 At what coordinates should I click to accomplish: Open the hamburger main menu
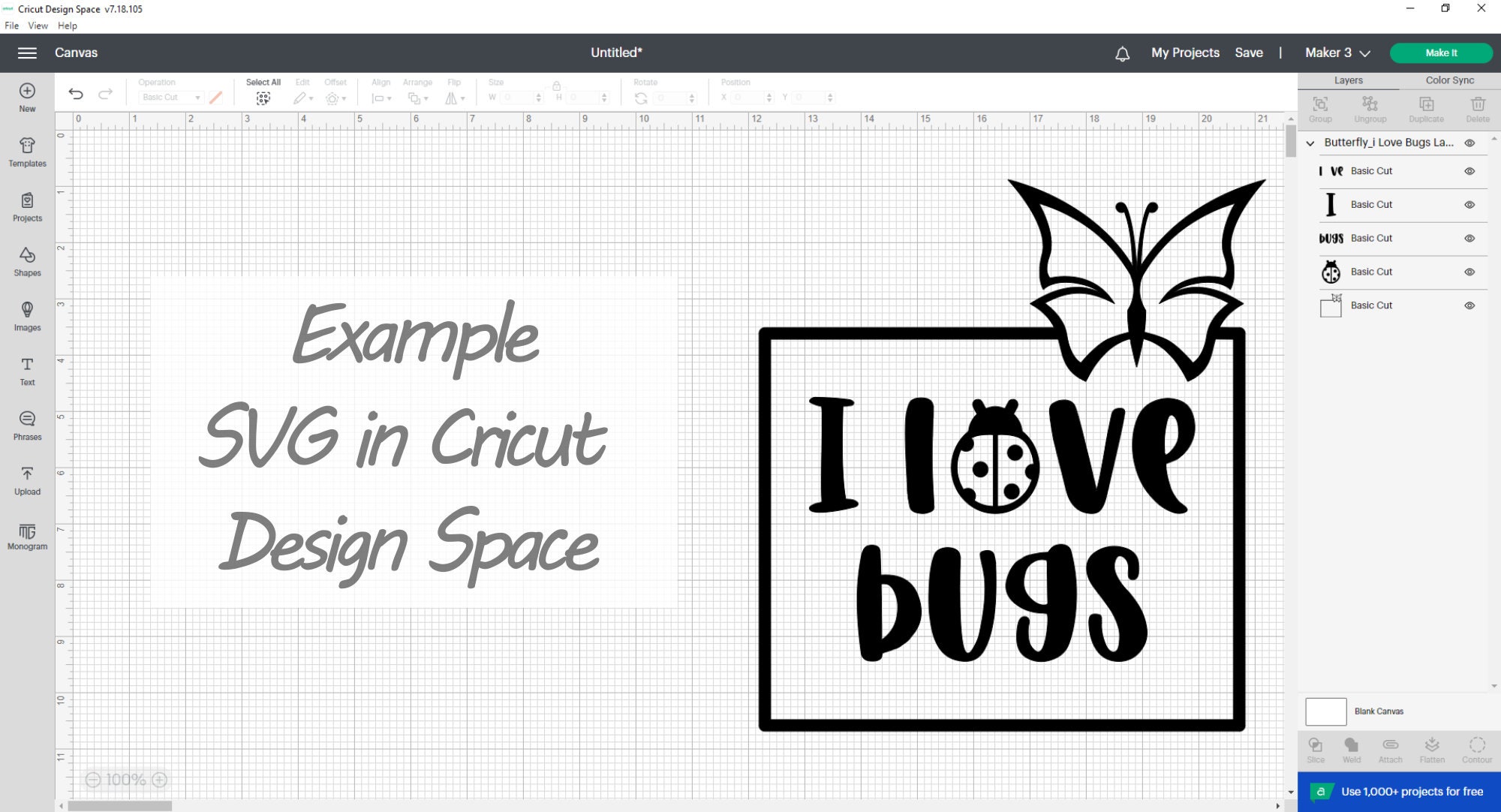pos(27,53)
